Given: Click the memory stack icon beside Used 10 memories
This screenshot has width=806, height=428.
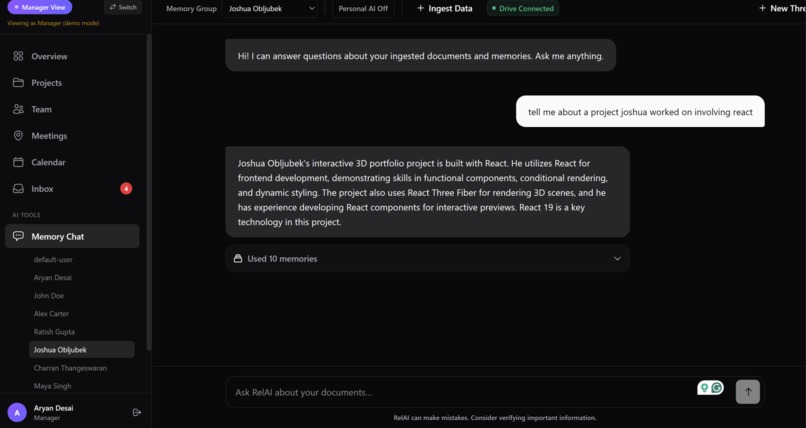Looking at the screenshot, I should [x=238, y=258].
